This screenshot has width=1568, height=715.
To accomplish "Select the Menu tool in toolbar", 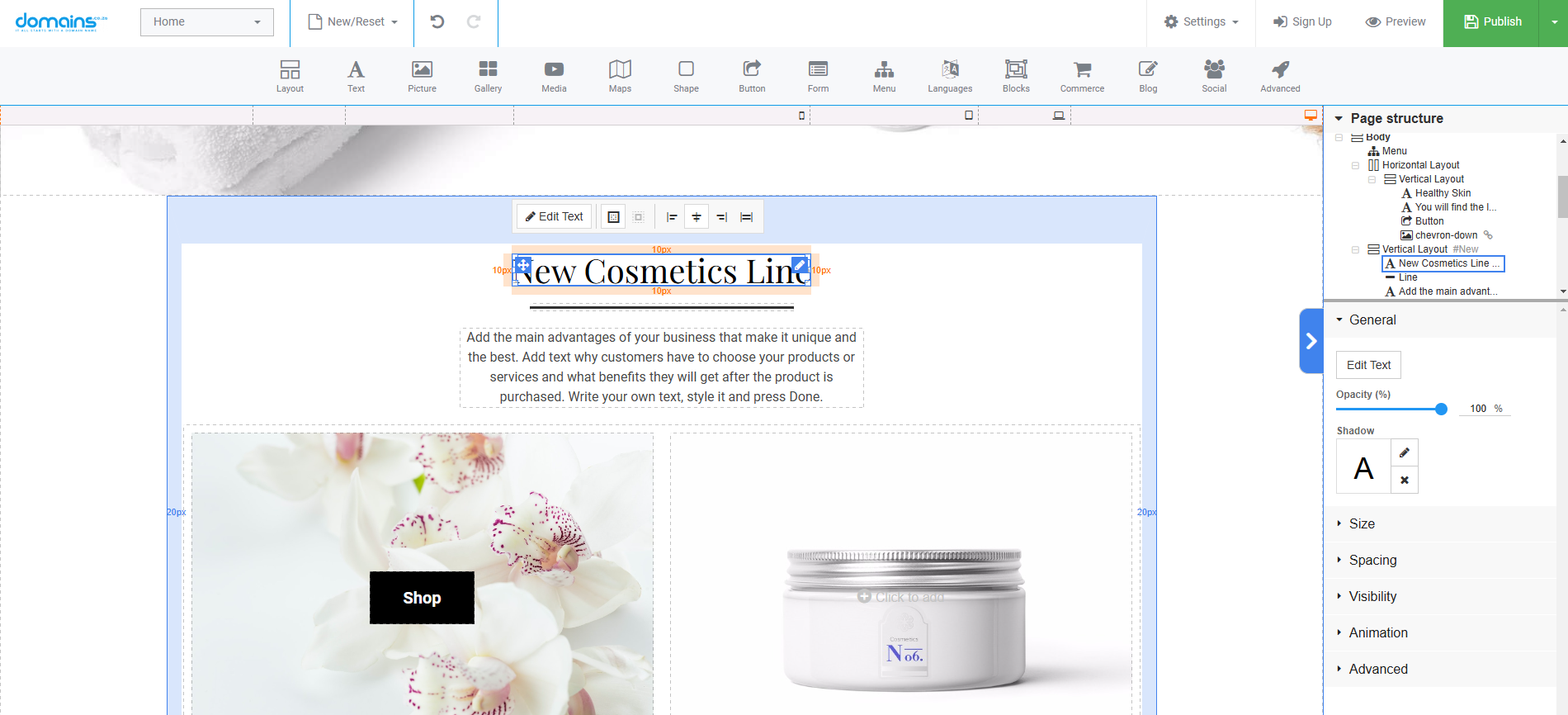I will coord(884,76).
